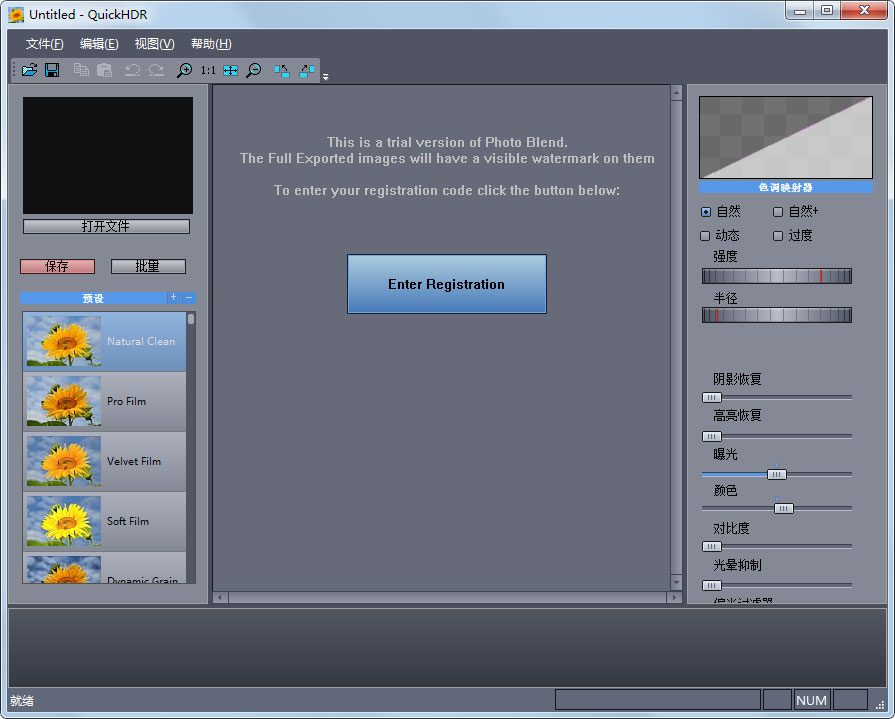This screenshot has height=719, width=895.
Task: Click the 高亮恢复 highlight recovery slider handle
Action: tap(711, 437)
